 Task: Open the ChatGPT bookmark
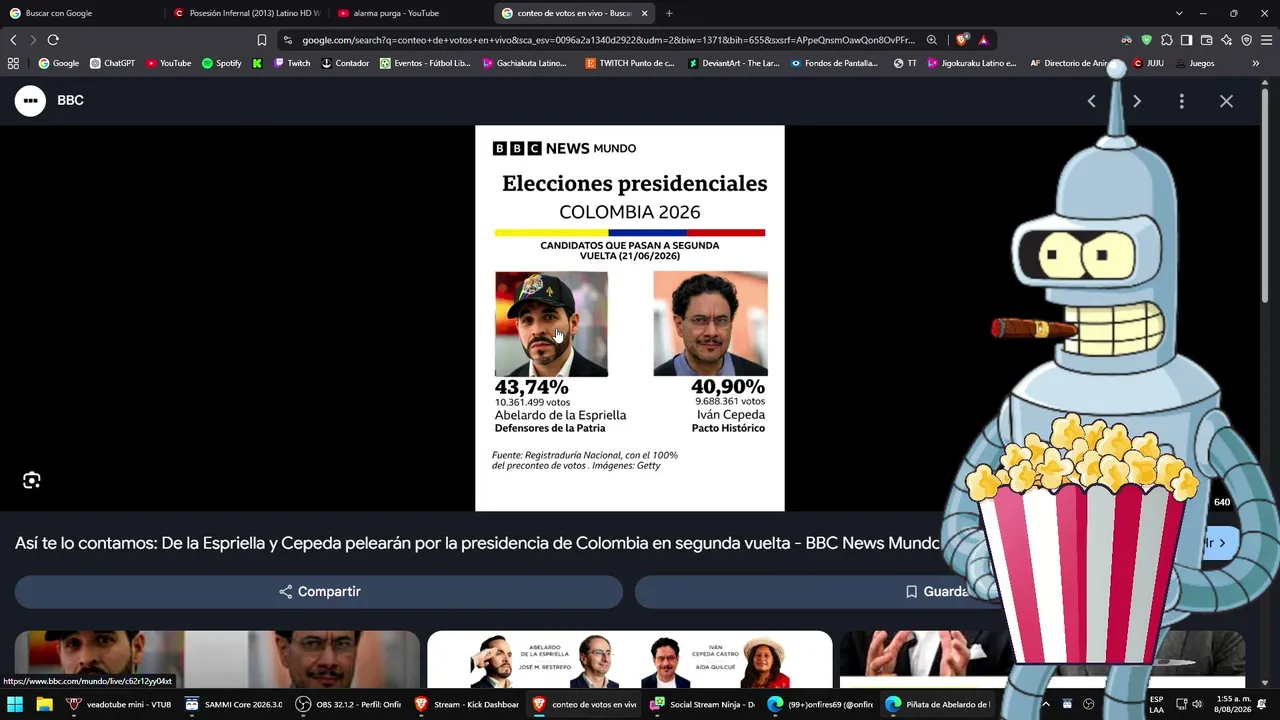tap(112, 63)
